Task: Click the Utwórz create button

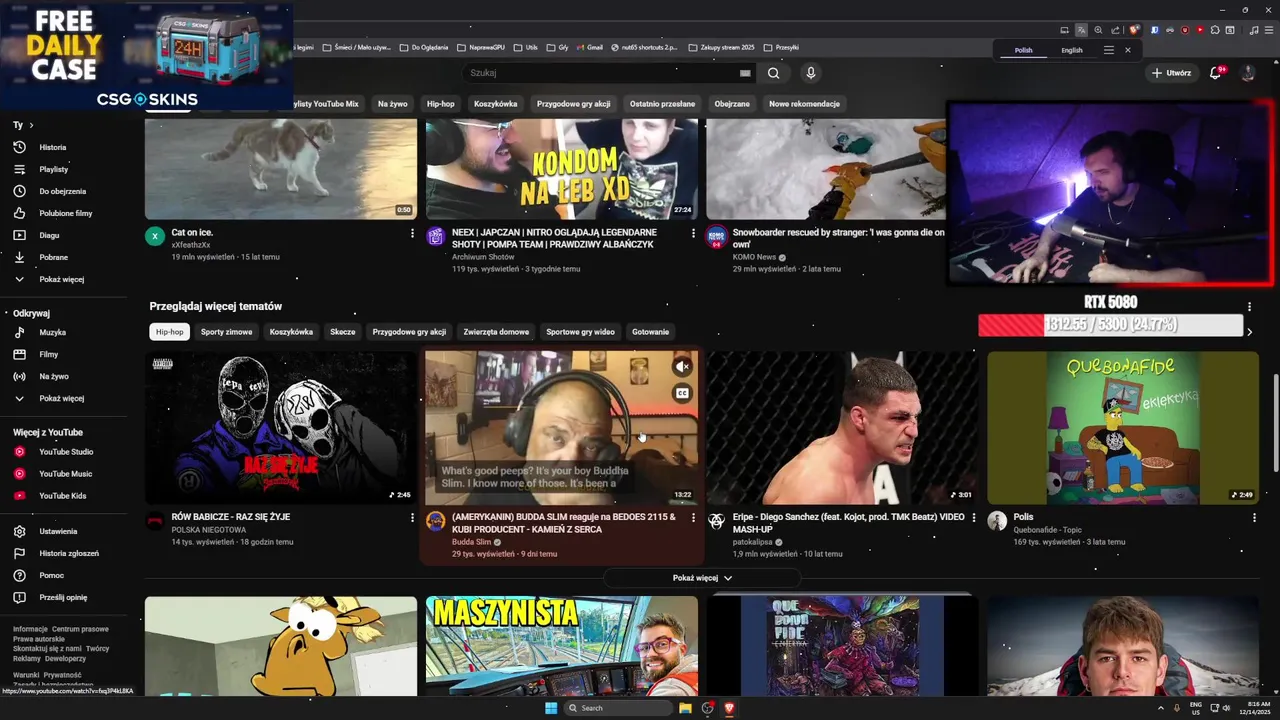Action: click(x=1171, y=73)
